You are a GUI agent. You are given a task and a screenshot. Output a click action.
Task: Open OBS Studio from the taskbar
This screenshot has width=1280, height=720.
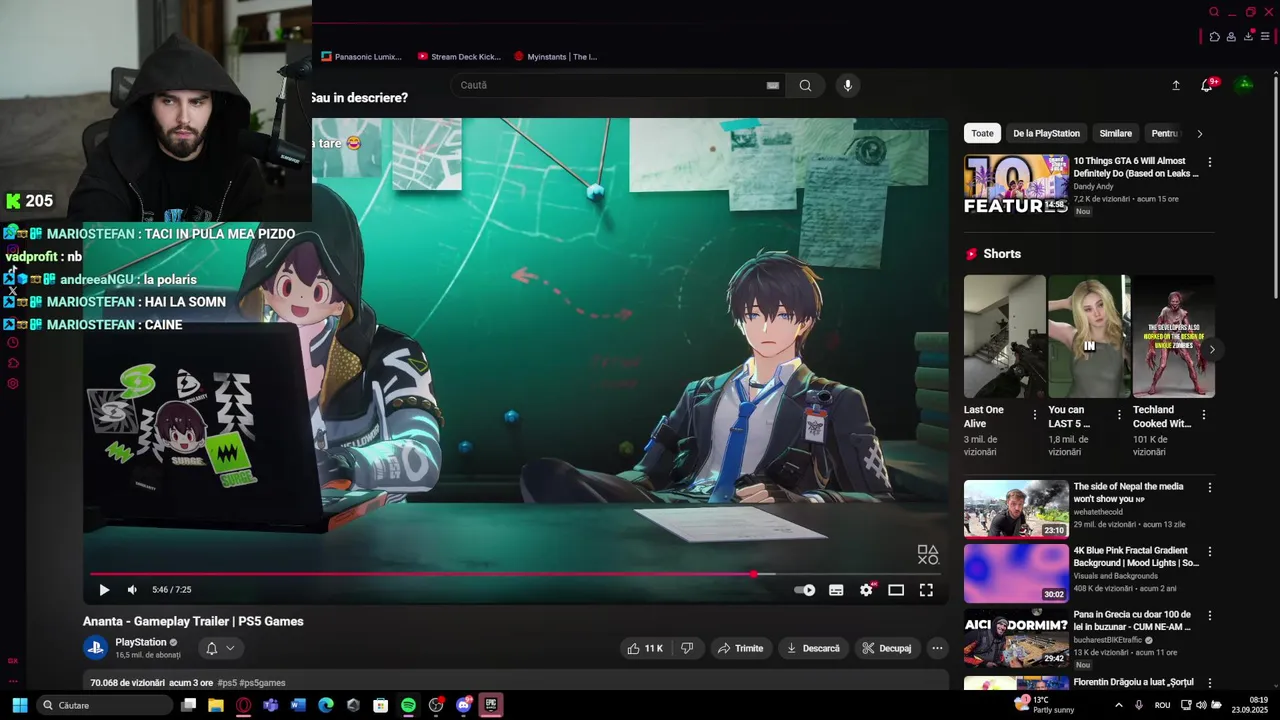pyautogui.click(x=436, y=705)
